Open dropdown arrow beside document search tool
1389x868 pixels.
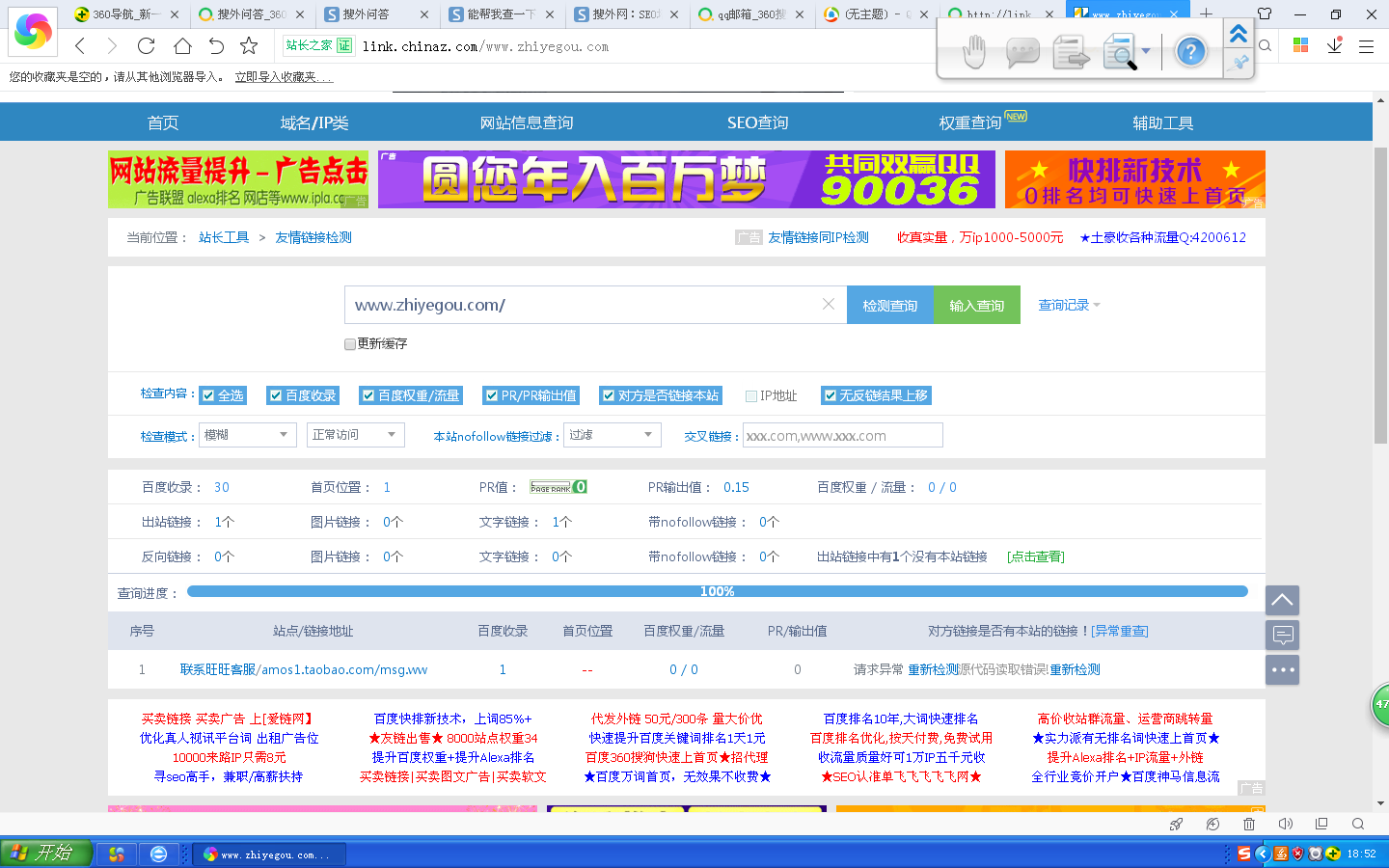tap(1146, 51)
